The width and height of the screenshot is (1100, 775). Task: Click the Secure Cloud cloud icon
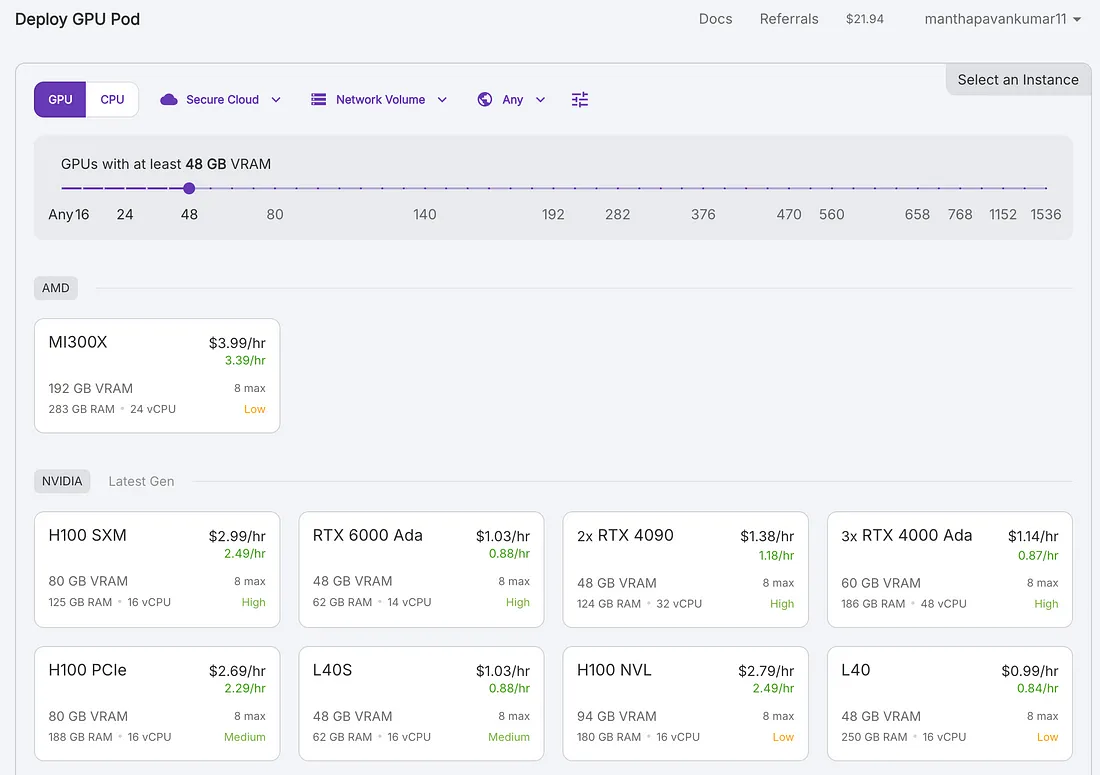[168, 100]
